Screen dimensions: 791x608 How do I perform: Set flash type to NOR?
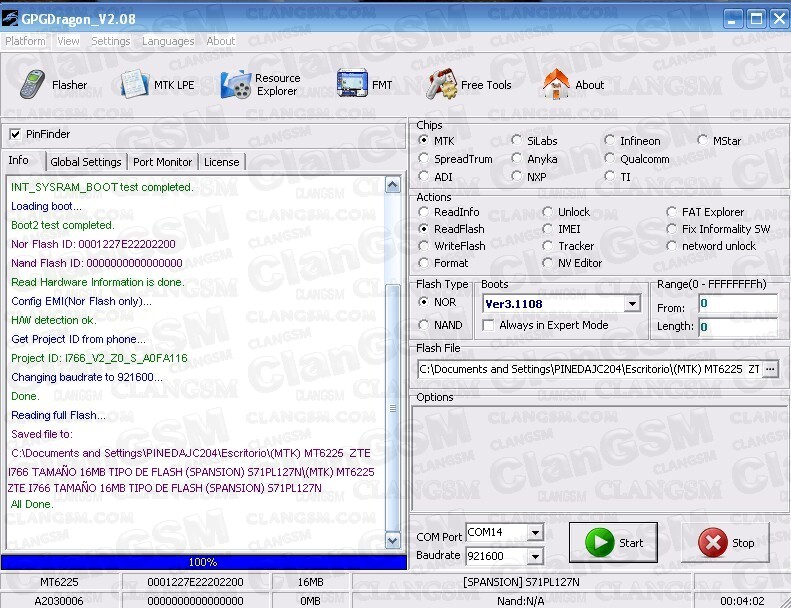tap(423, 302)
